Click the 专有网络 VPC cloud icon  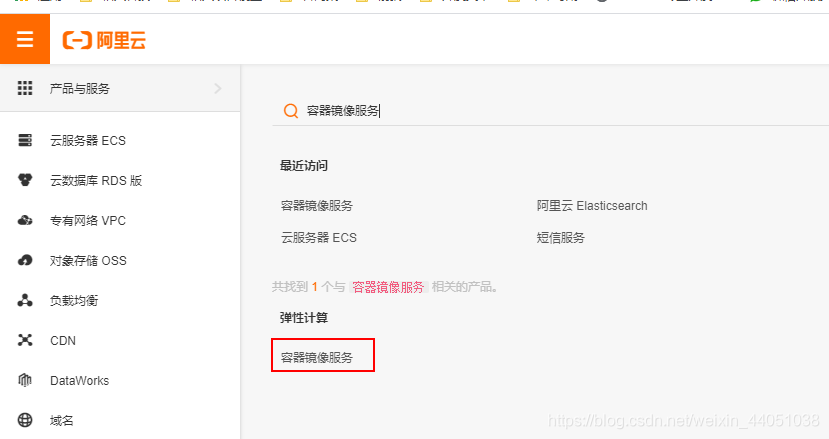coord(25,221)
